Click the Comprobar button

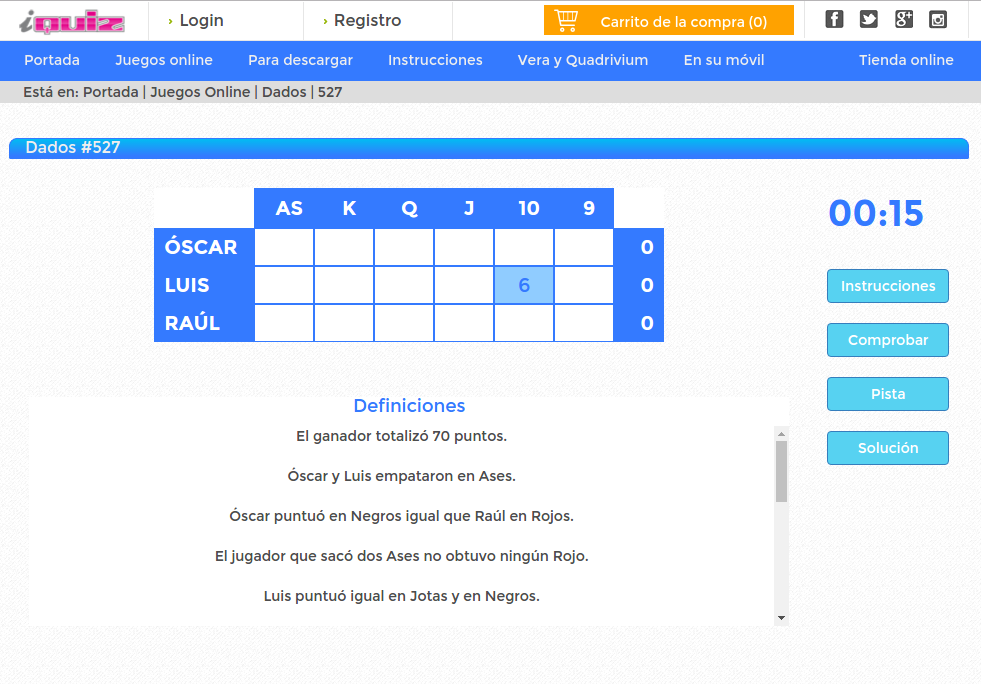tap(888, 340)
